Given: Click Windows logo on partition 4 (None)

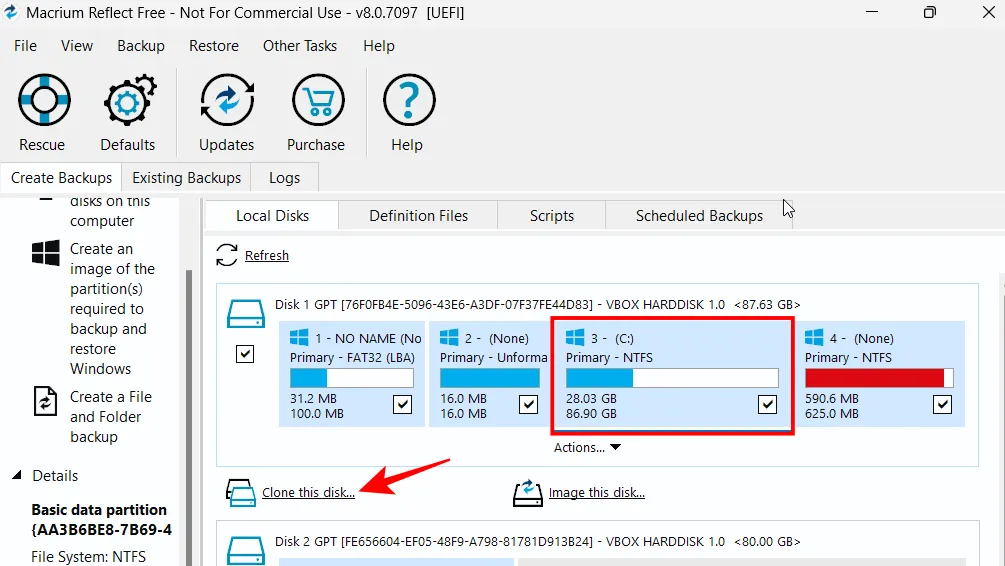Looking at the screenshot, I should tap(814, 337).
